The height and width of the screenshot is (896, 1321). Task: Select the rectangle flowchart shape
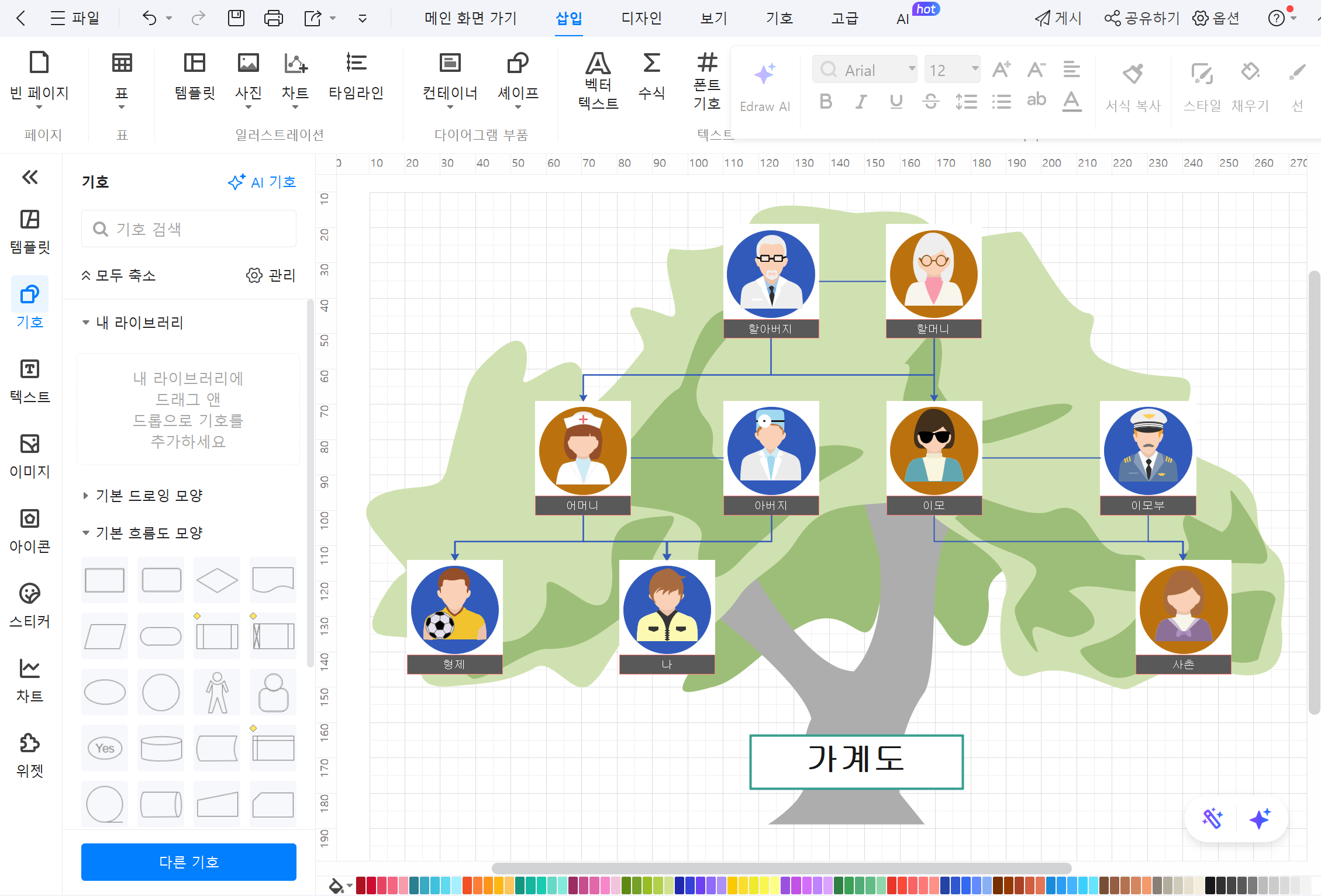coord(105,580)
